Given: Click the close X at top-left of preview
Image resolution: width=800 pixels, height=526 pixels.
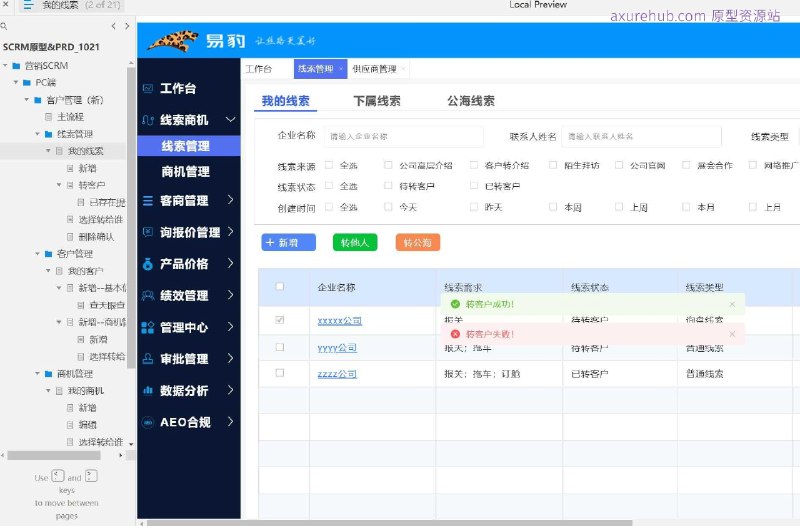Looking at the screenshot, I should point(5,4).
